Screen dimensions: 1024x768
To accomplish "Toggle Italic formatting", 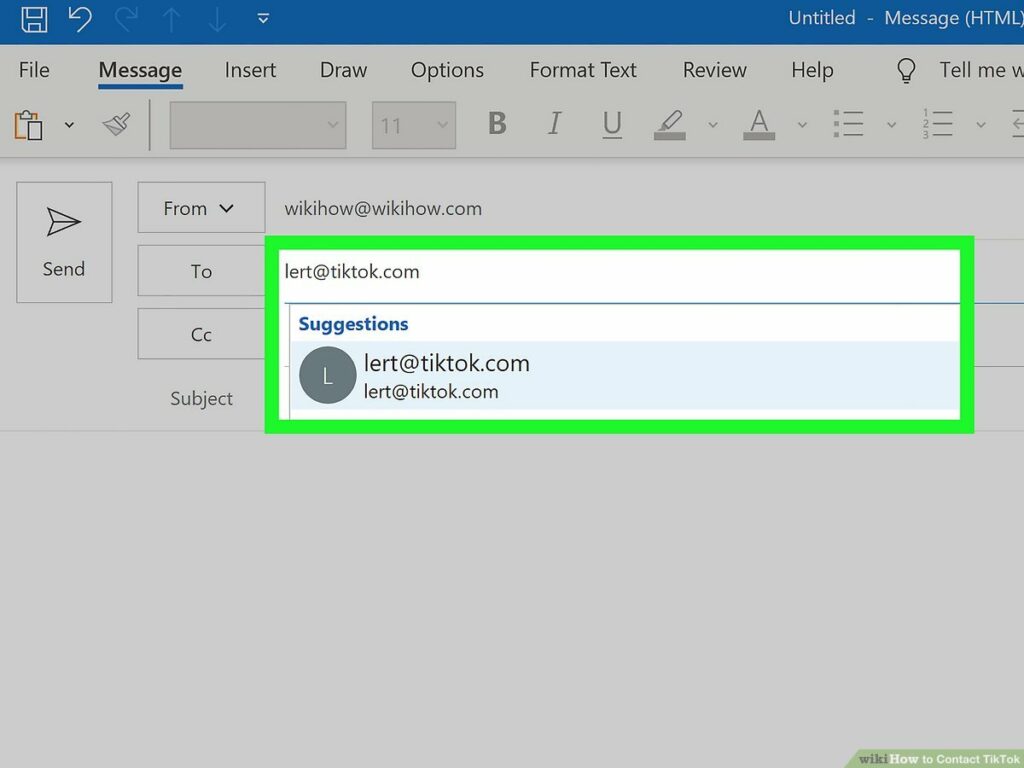I will [554, 125].
